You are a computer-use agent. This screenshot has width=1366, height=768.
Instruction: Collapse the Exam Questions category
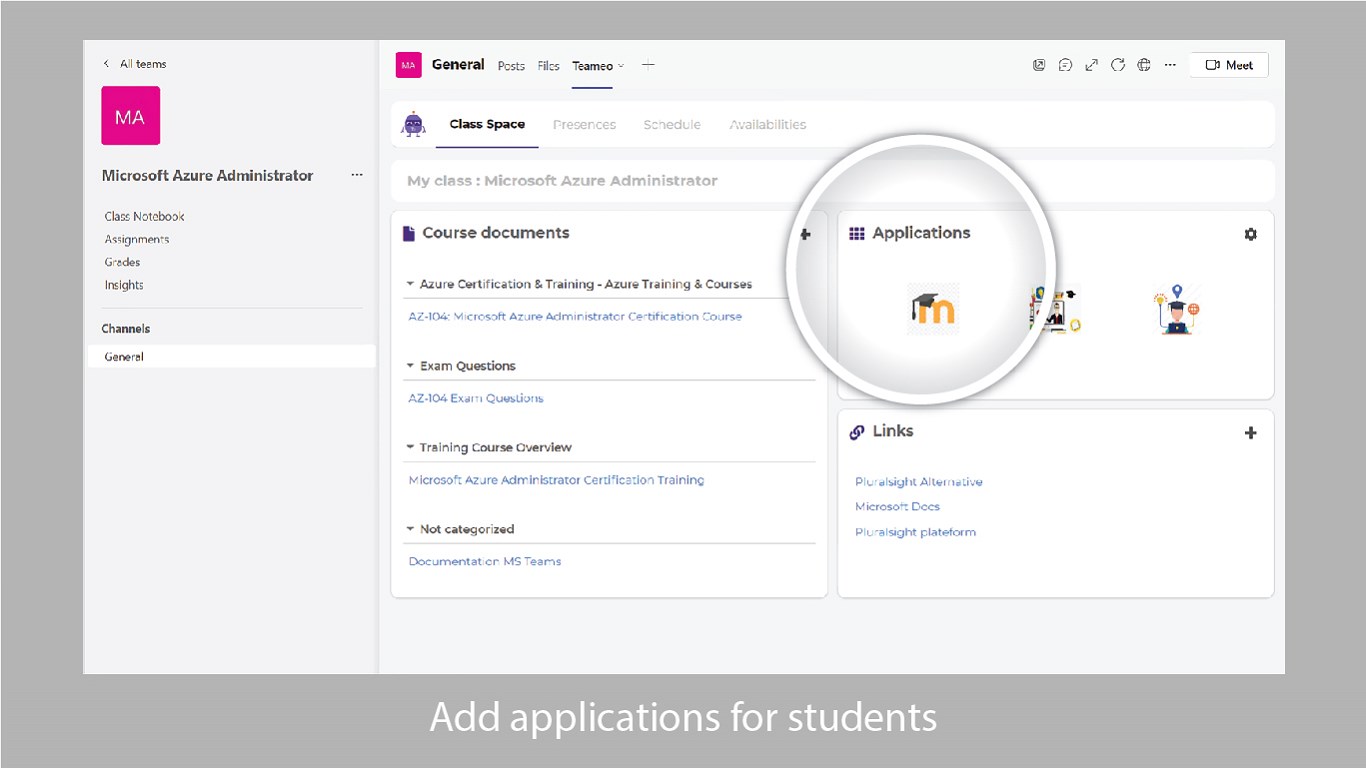[x=410, y=366]
